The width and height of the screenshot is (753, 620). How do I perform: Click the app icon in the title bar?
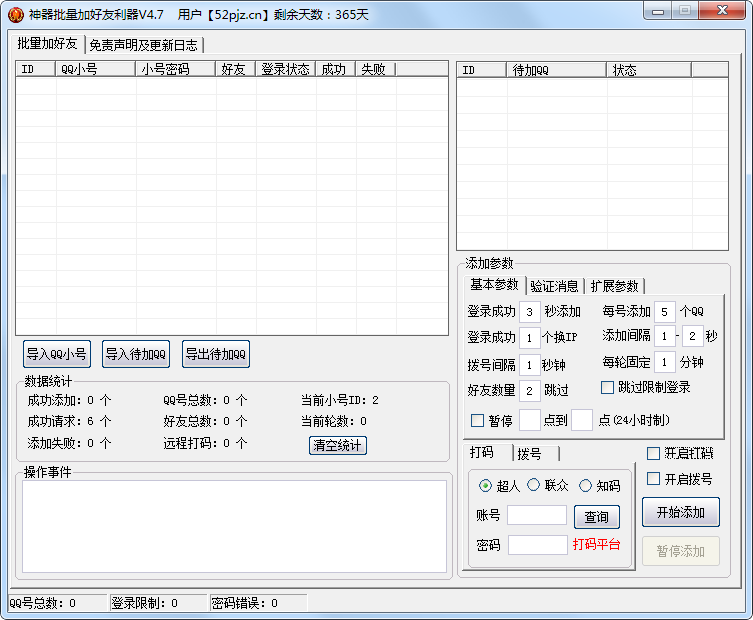click(15, 14)
